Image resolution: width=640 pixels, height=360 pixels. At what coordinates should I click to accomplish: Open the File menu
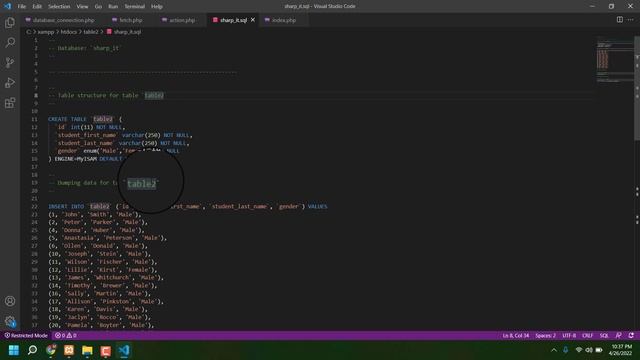(22, 7)
